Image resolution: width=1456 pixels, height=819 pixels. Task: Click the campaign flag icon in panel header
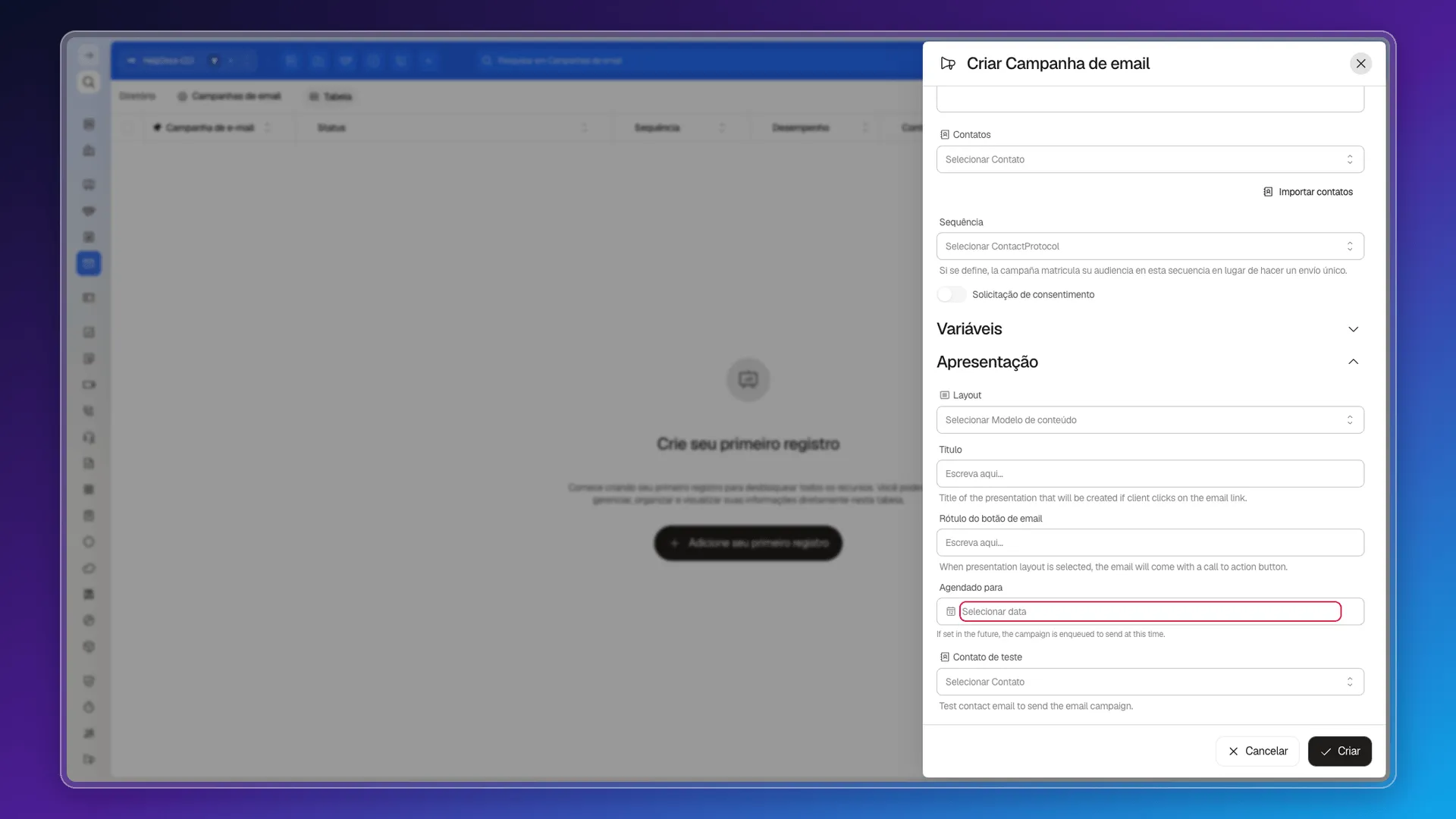pos(947,64)
